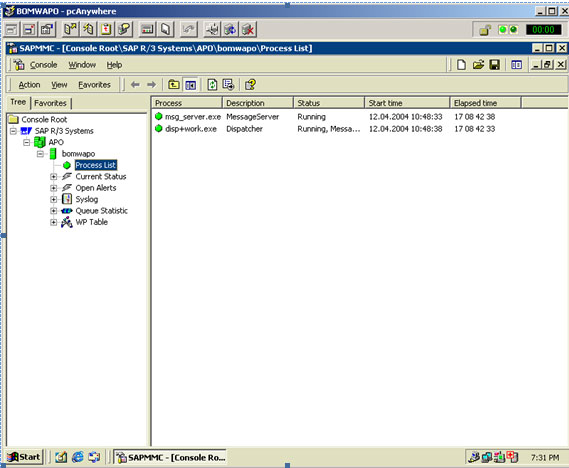Toggle the Show/Hide Console Tree icon

point(191,85)
